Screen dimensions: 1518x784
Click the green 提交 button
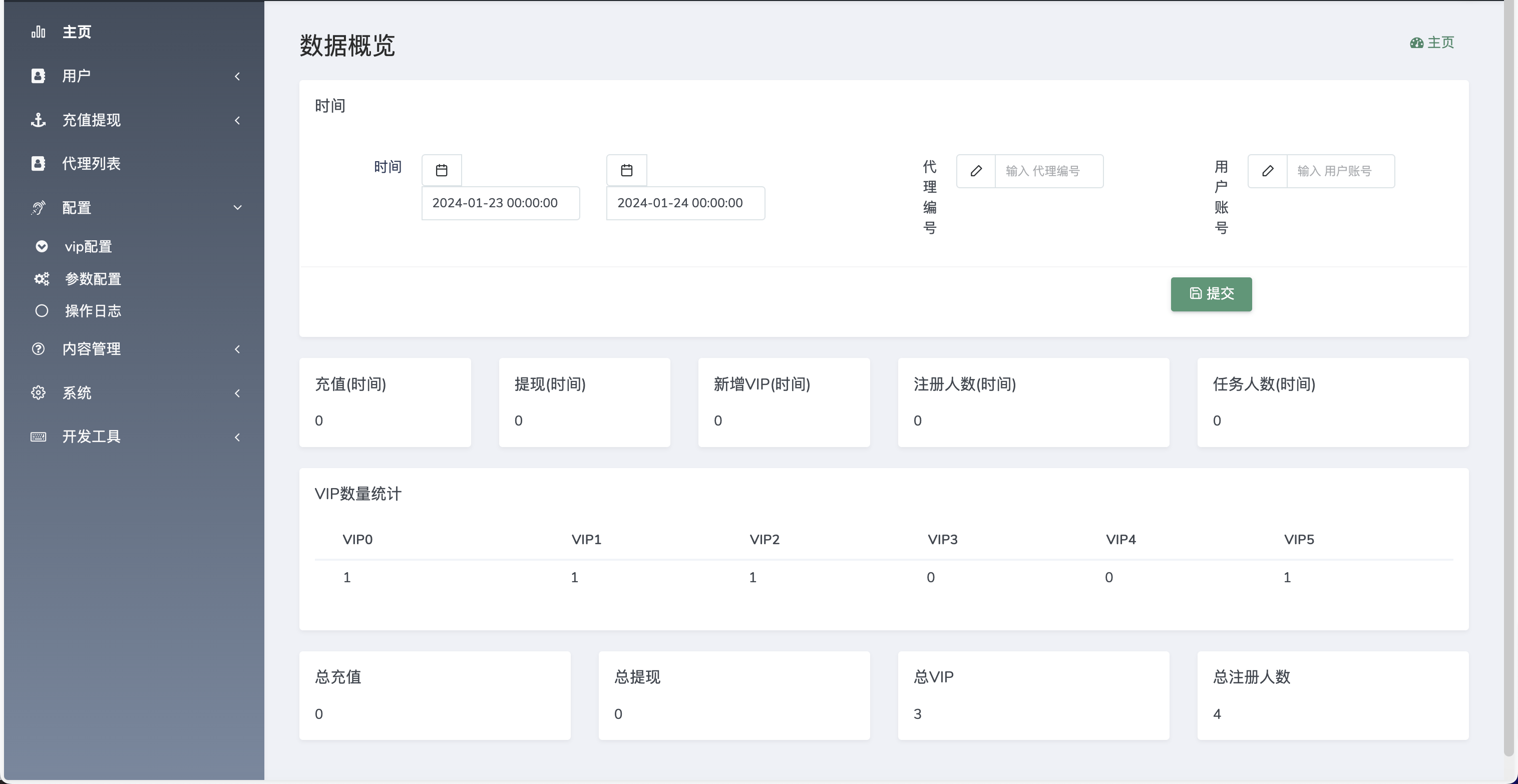(x=1211, y=293)
